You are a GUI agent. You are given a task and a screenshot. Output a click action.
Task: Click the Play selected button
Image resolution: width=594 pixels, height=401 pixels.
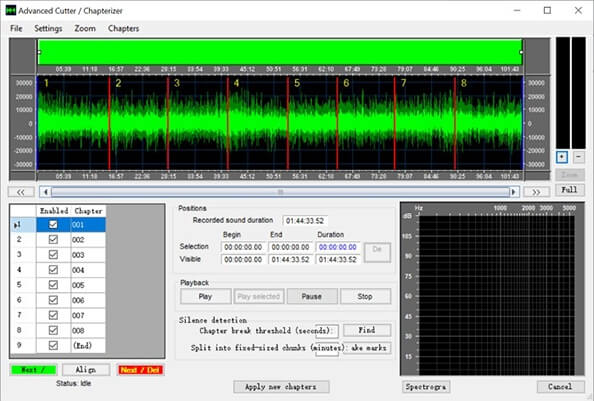(259, 296)
